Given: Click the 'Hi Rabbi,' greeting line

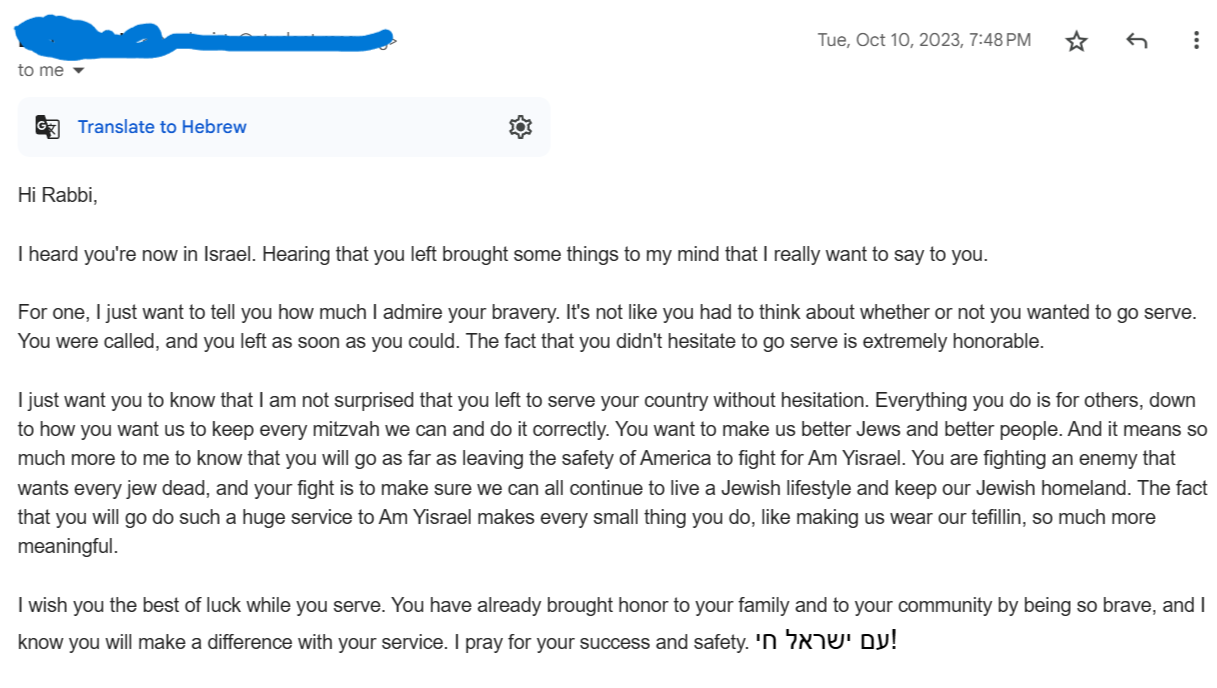Looking at the screenshot, I should 58,196.
